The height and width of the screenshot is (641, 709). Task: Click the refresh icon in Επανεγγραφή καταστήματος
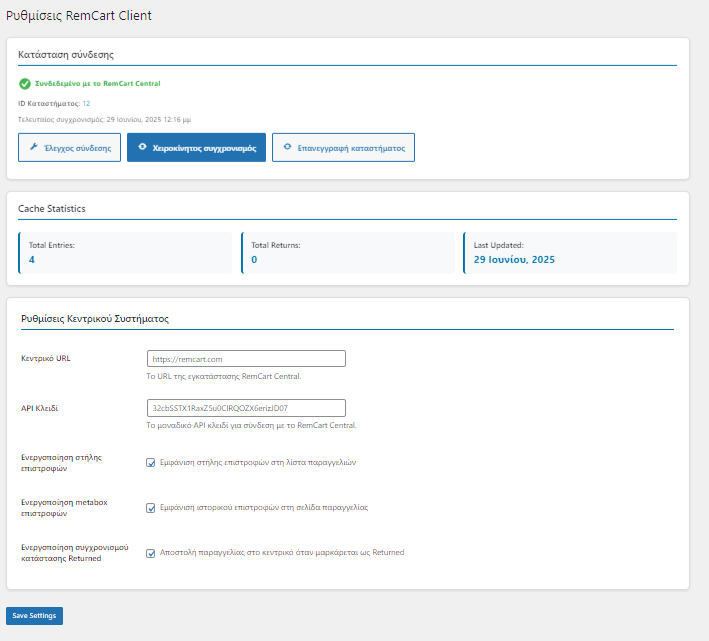(x=288, y=147)
